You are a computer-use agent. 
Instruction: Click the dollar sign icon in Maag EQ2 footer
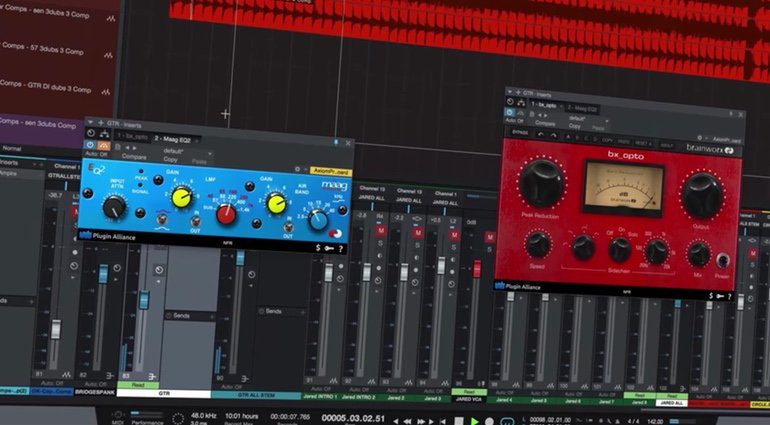click(x=318, y=248)
